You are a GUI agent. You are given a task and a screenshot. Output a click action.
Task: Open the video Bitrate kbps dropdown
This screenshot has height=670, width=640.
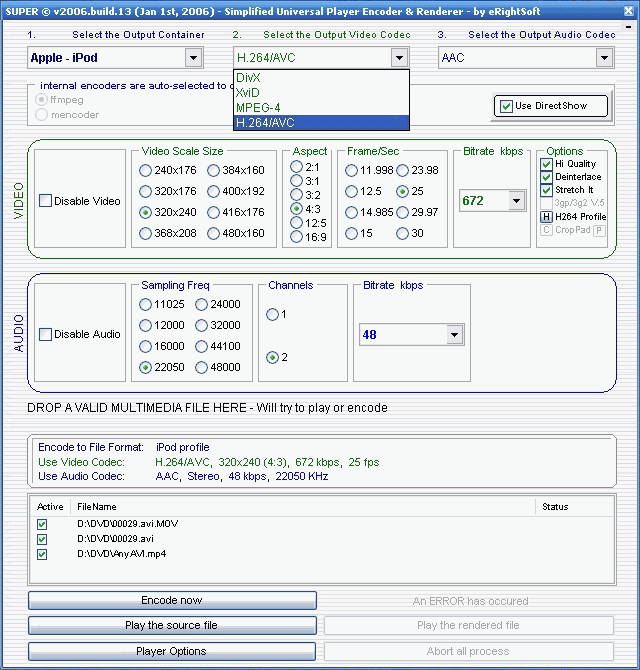point(517,200)
